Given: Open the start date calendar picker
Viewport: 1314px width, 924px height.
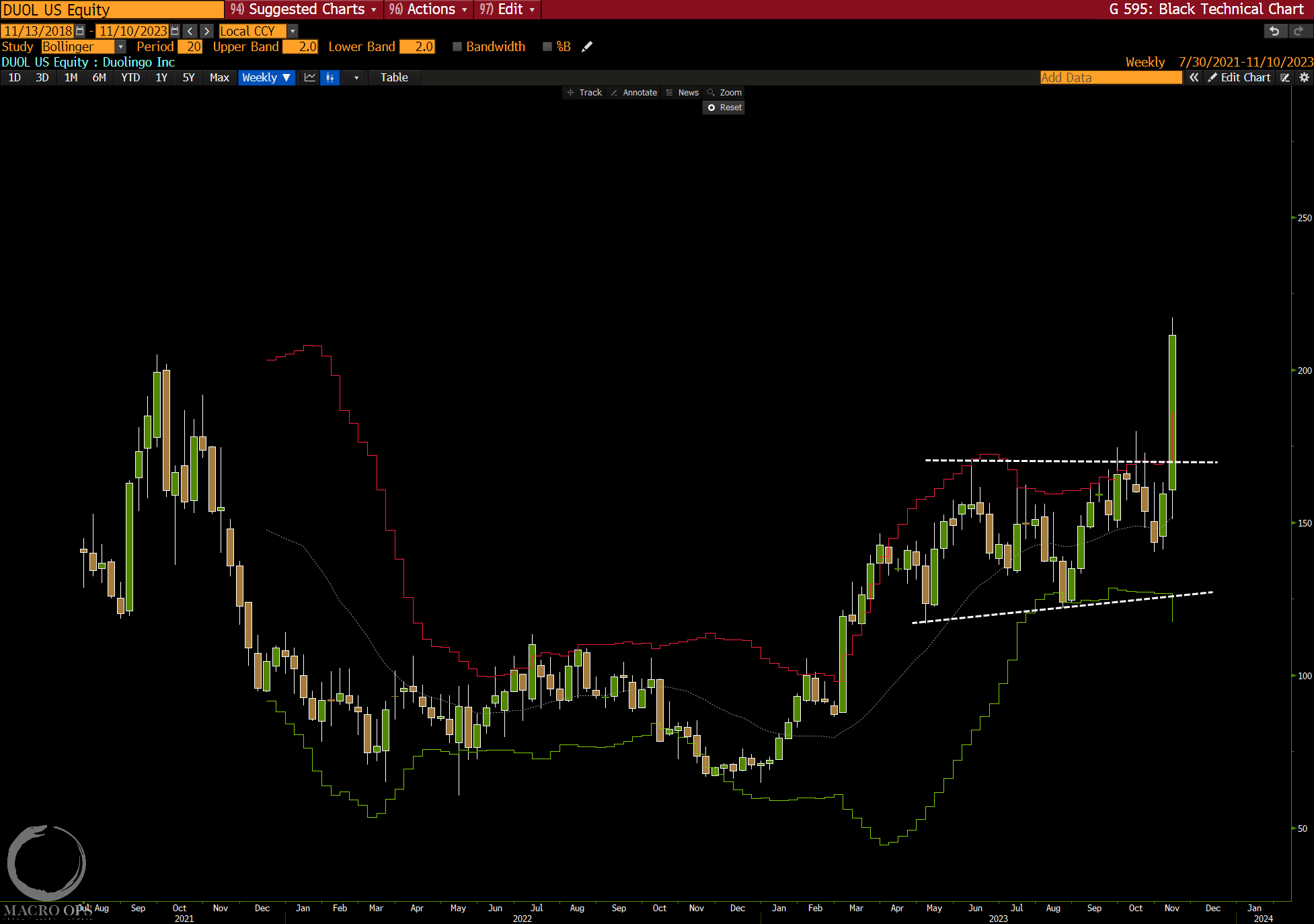Looking at the screenshot, I should coord(80,31).
